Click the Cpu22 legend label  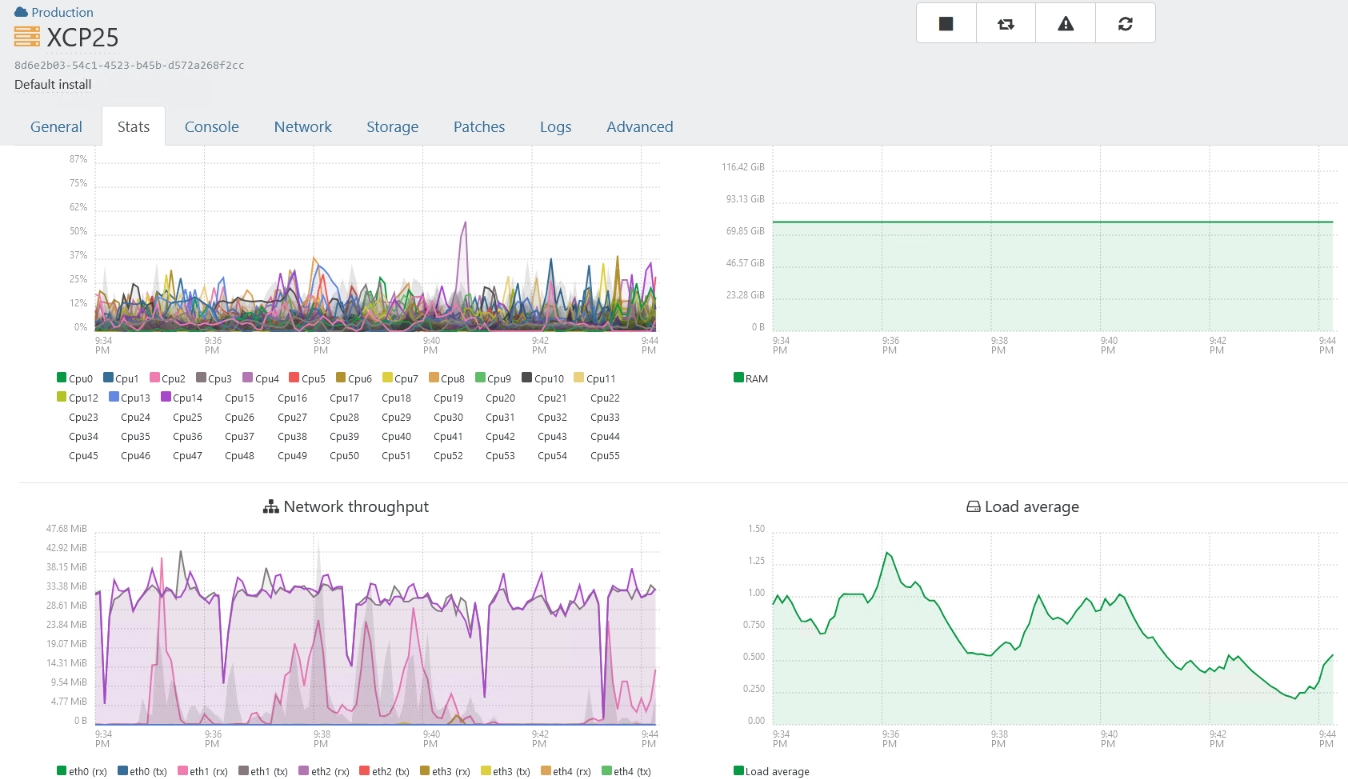605,398
